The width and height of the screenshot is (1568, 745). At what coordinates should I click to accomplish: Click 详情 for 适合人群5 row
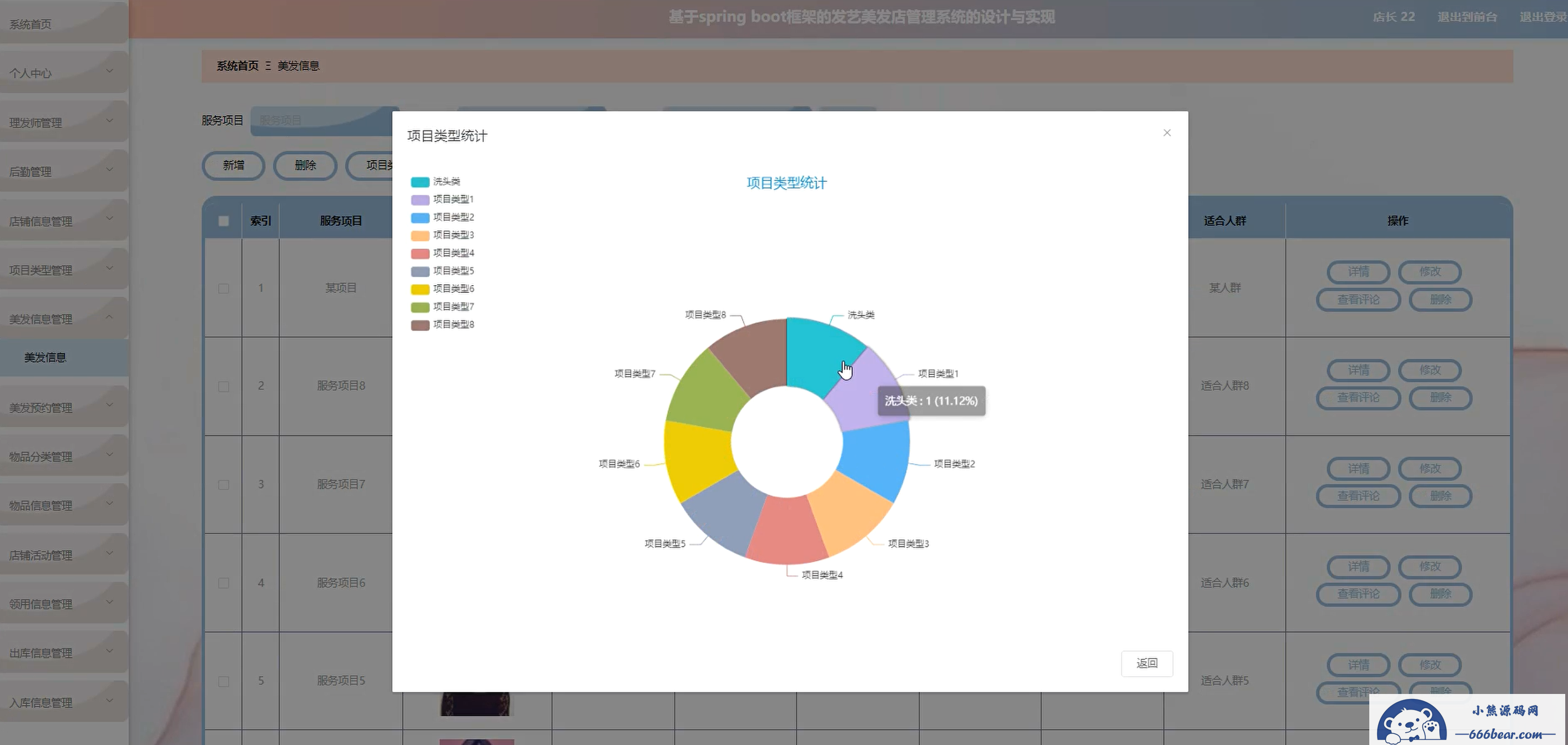[1358, 665]
